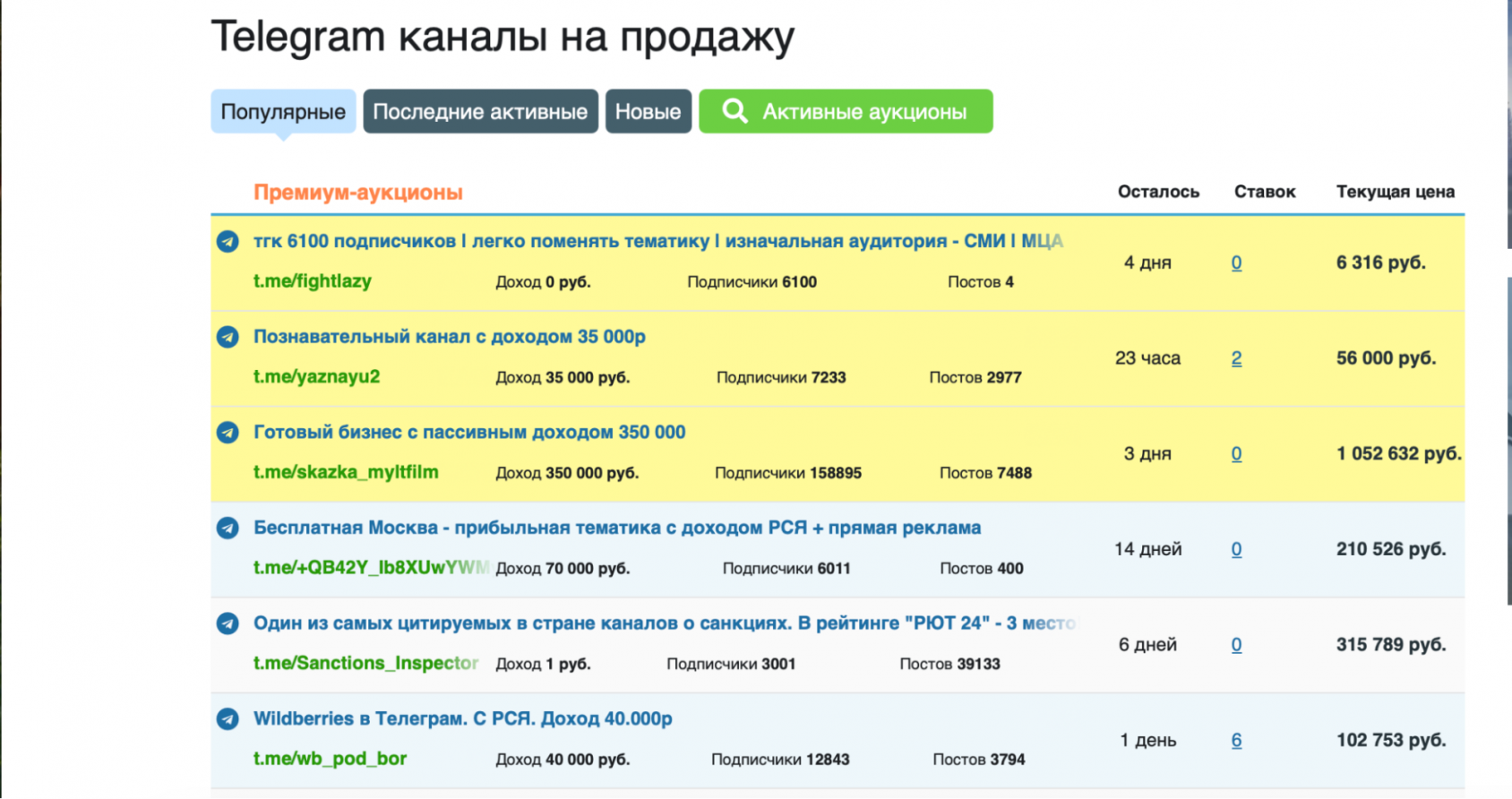This screenshot has width=1512, height=799.
Task: Click 'Подписчики 6100' value
Action: [x=752, y=282]
